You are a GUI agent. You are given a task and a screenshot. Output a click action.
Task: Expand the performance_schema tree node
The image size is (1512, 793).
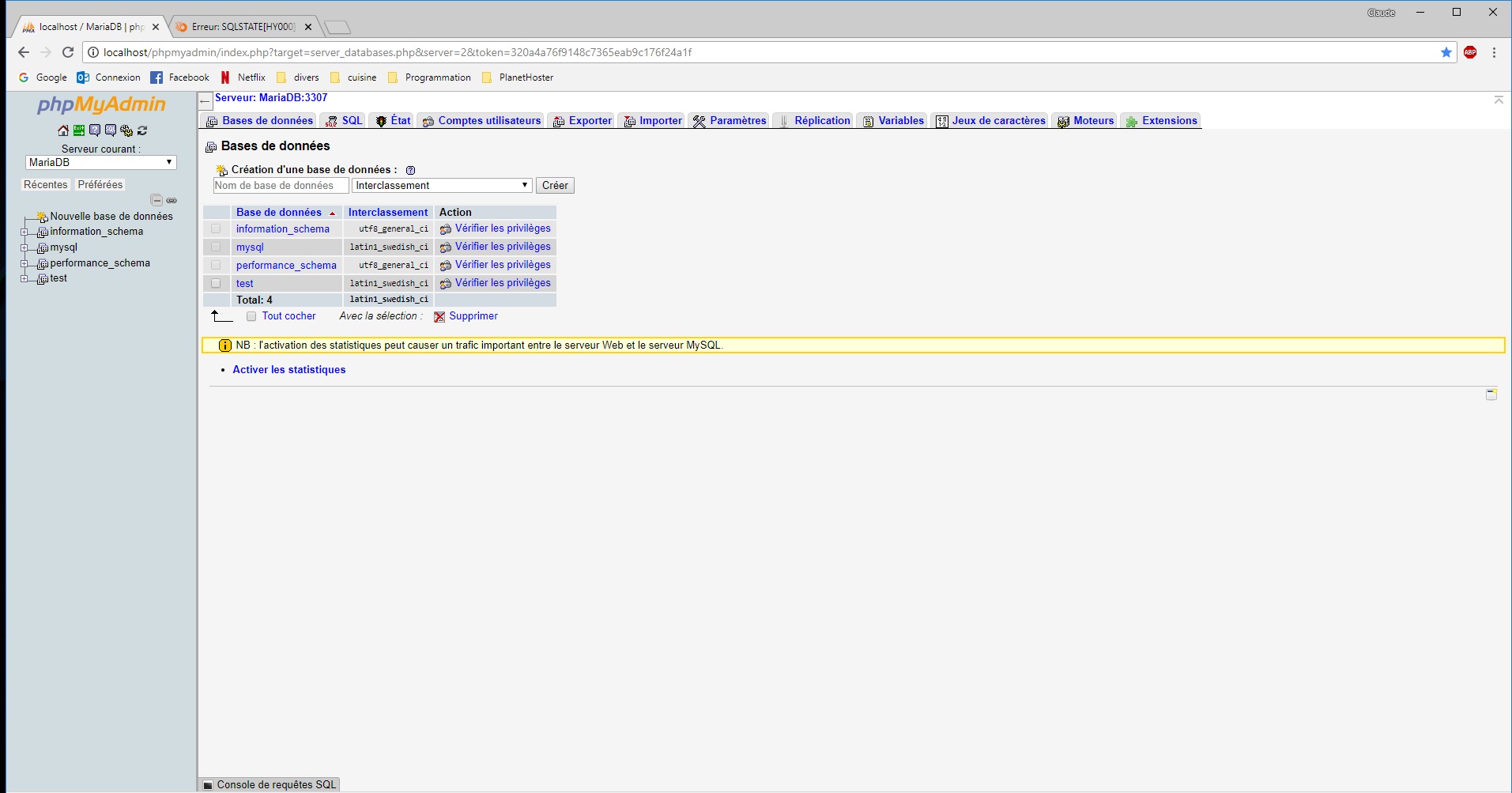point(25,263)
